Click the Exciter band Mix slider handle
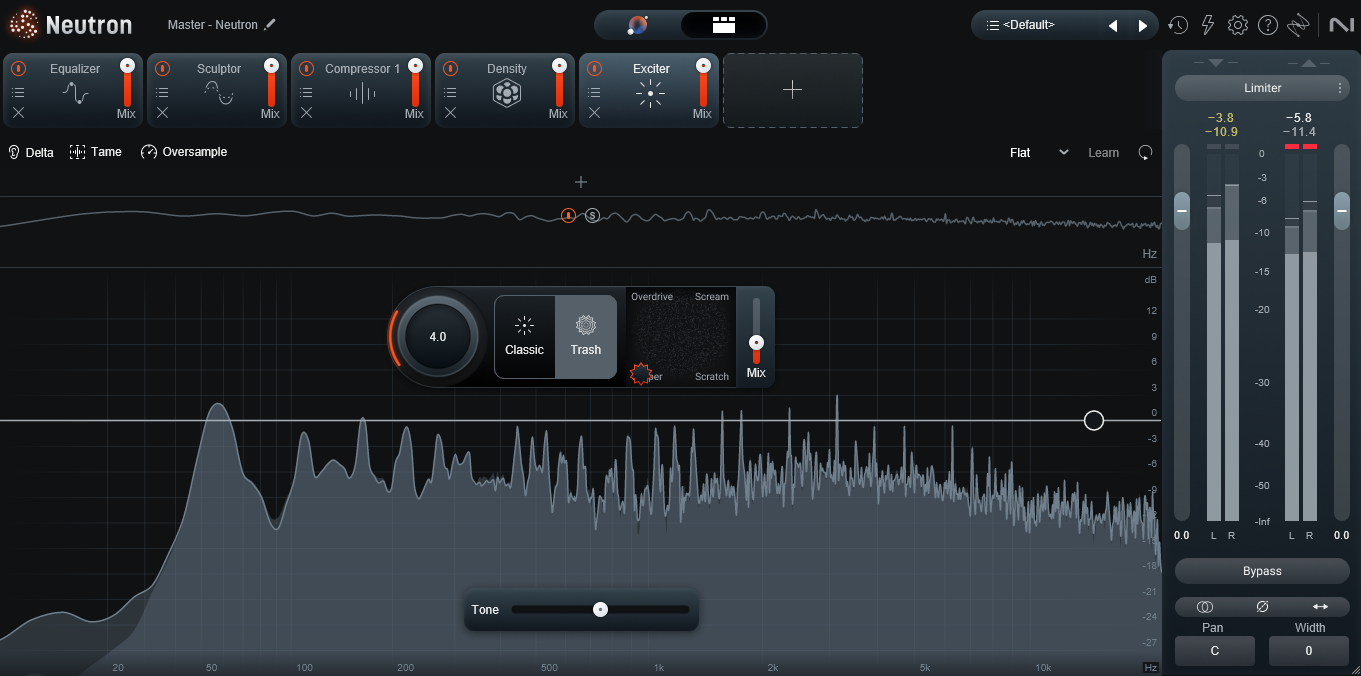 tap(756, 342)
